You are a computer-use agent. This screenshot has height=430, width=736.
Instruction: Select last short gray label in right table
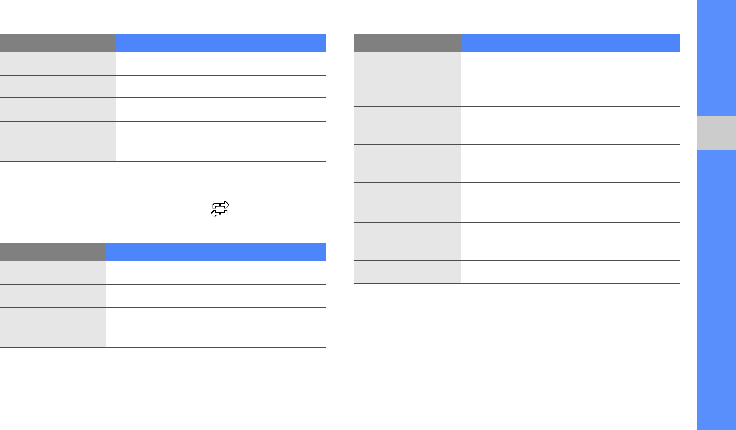407,272
